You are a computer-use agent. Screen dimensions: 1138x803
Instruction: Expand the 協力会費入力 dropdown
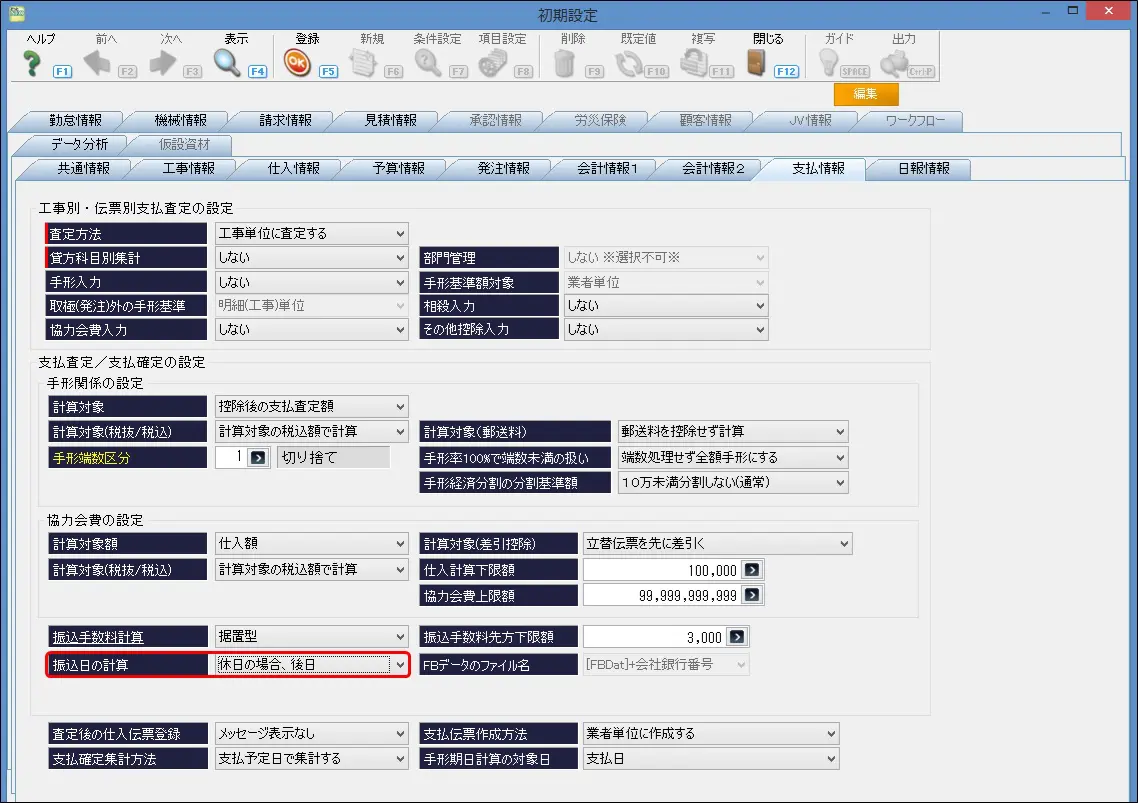tap(400, 330)
